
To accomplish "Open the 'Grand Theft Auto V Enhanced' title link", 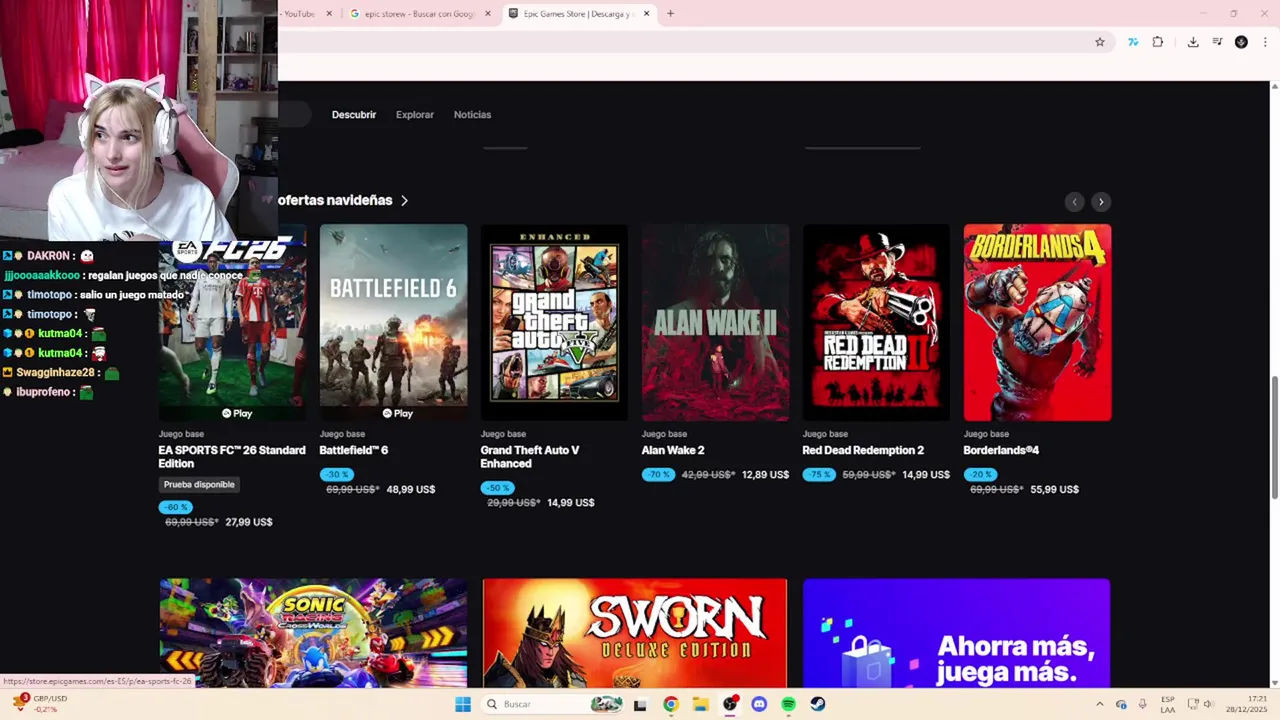I will pos(530,457).
